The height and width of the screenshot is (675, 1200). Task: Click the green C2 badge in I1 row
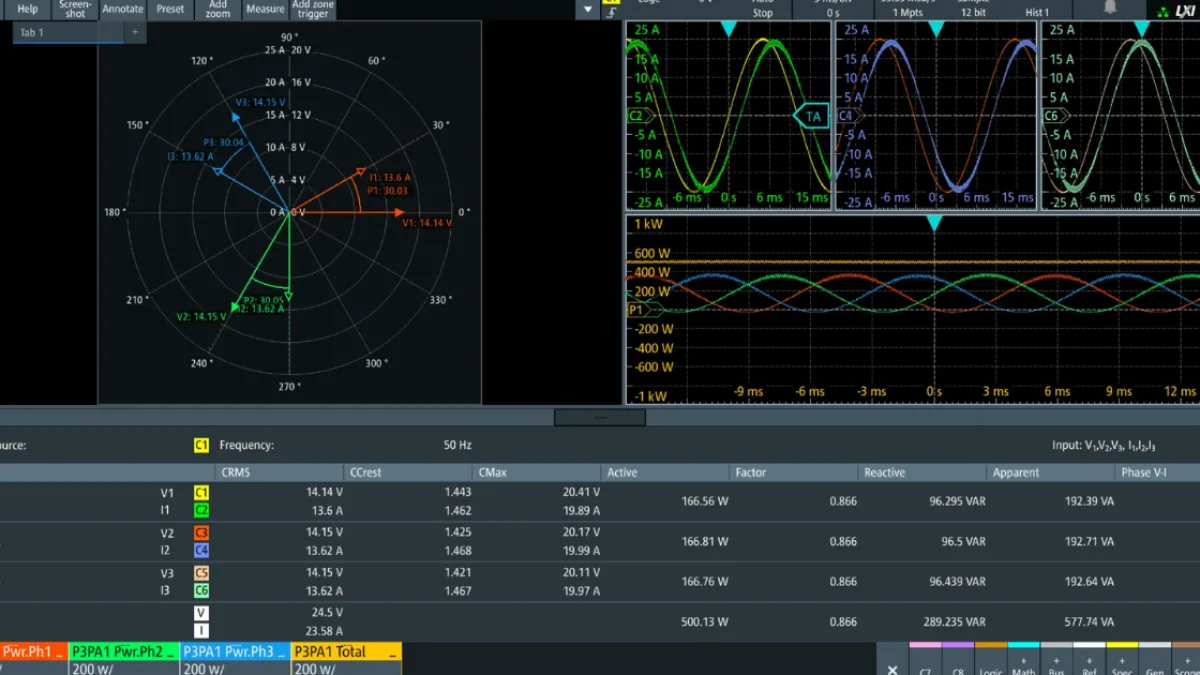(201, 510)
